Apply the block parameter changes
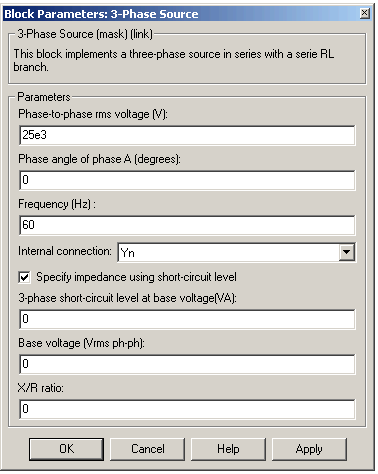The width and height of the screenshot is (378, 474). pyautogui.click(x=309, y=449)
